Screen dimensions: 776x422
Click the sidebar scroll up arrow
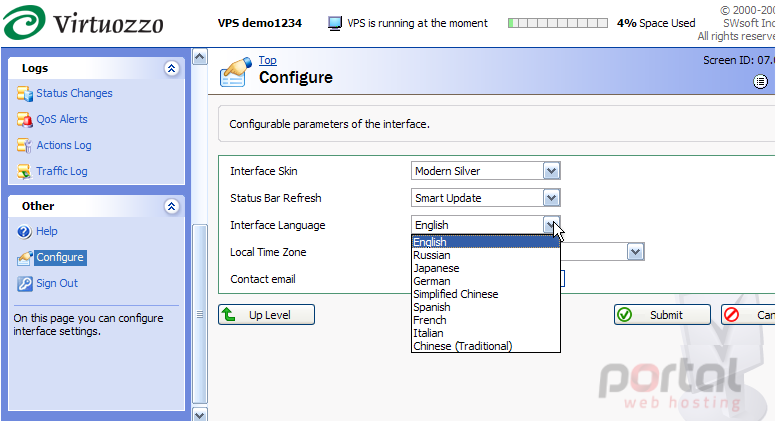199,57
